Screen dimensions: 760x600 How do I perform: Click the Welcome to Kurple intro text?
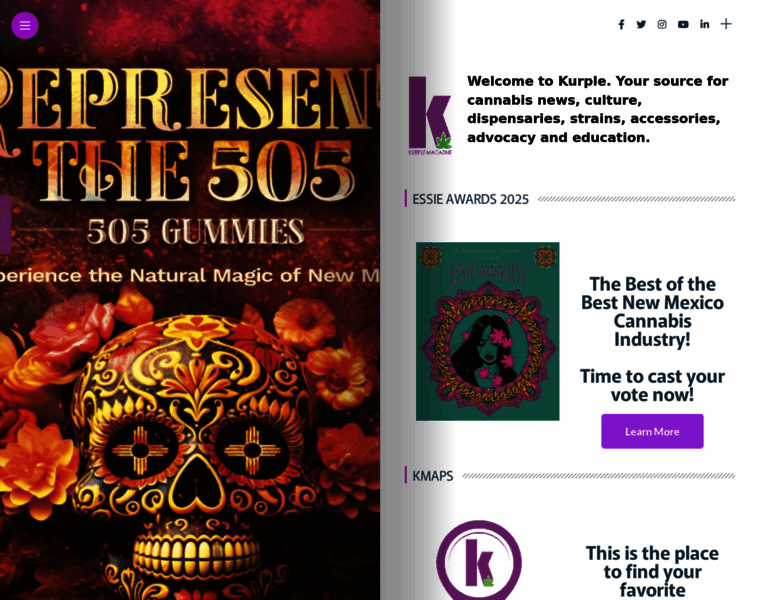point(598,109)
